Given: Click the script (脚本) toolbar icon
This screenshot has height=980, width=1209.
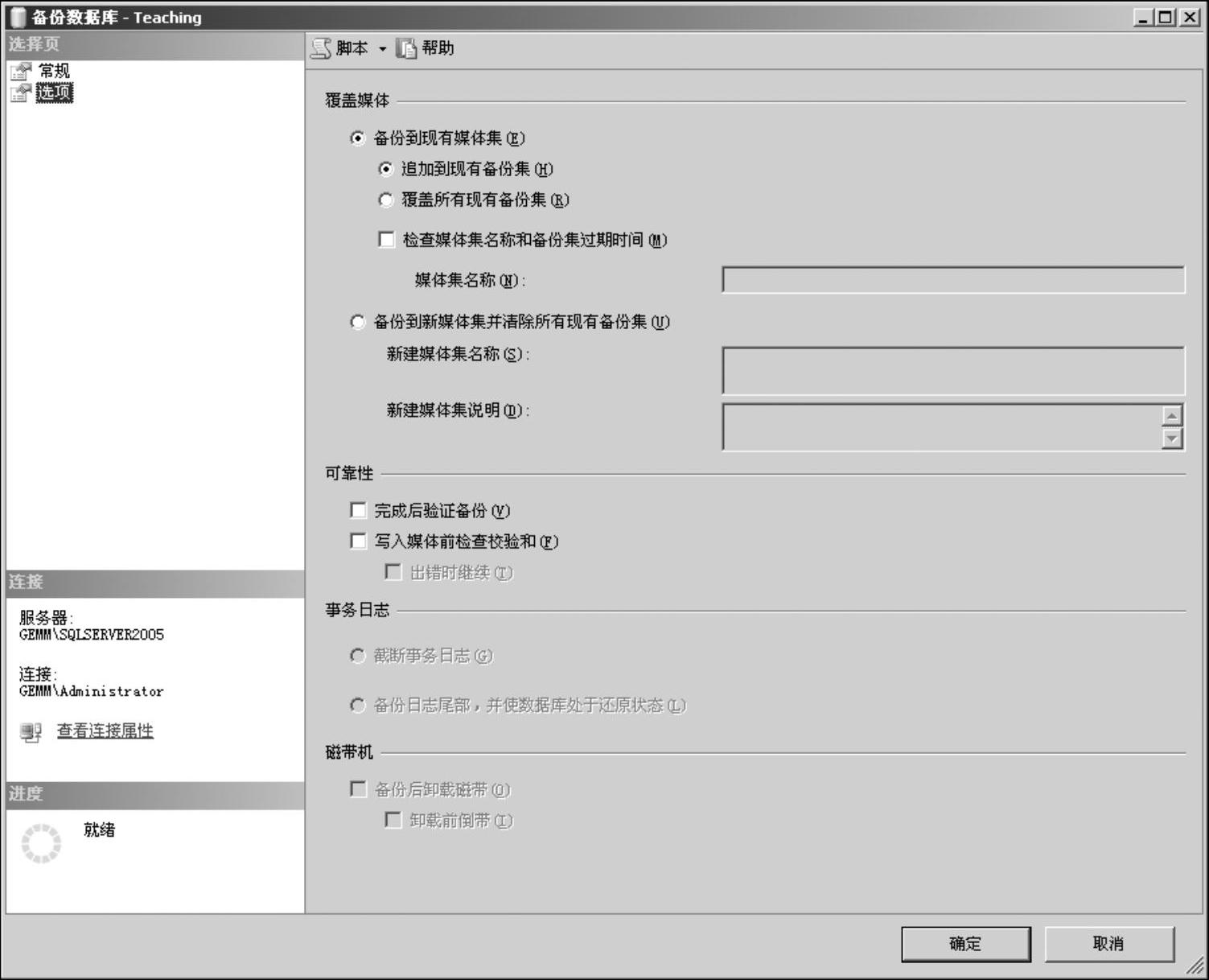Looking at the screenshot, I should point(321,48).
